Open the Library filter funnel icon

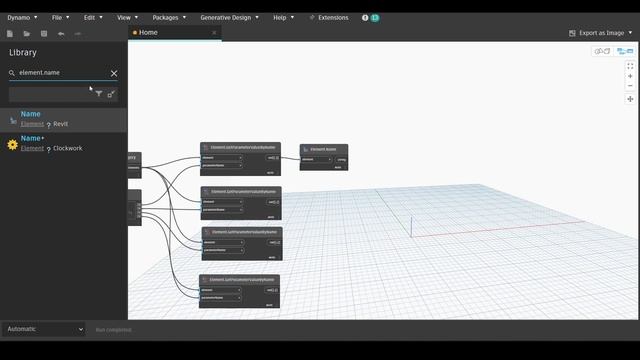(99, 94)
